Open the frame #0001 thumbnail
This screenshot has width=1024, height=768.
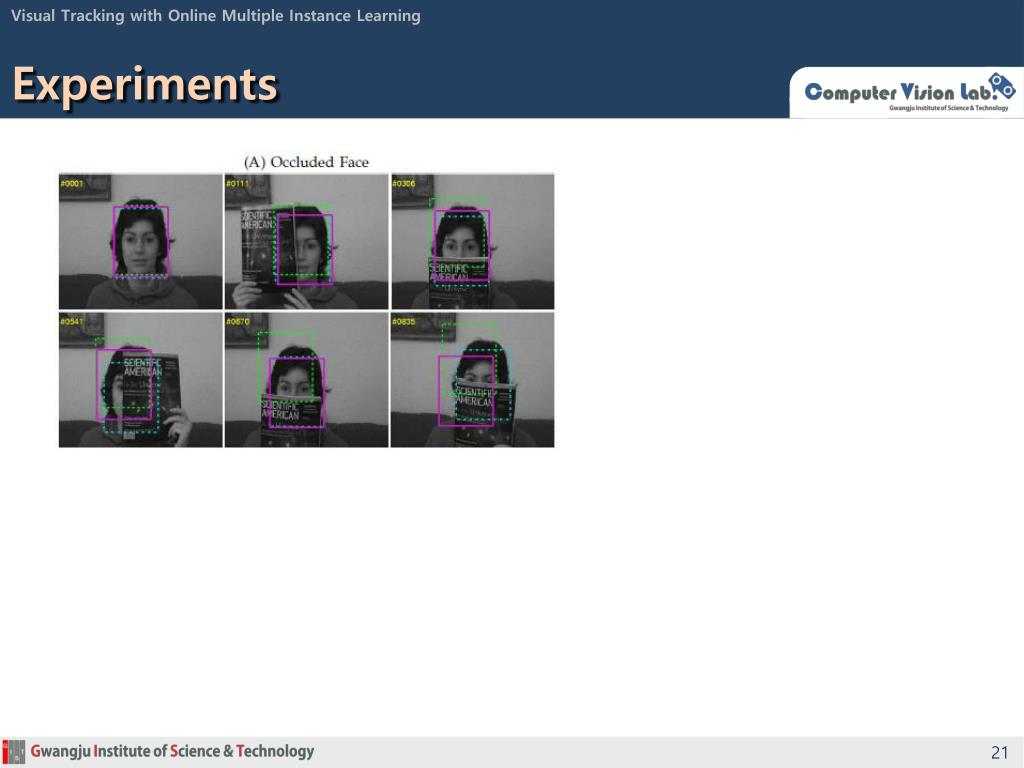click(140, 242)
